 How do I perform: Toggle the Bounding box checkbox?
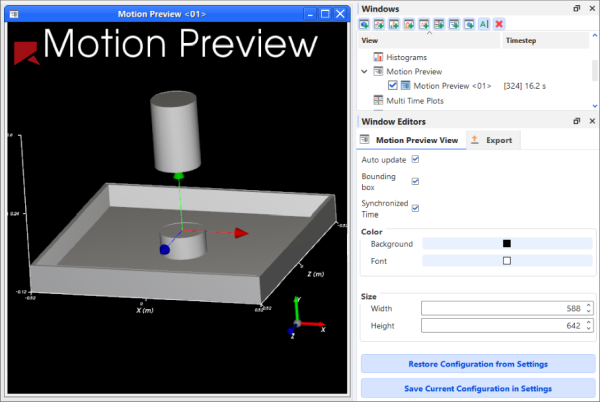415,181
